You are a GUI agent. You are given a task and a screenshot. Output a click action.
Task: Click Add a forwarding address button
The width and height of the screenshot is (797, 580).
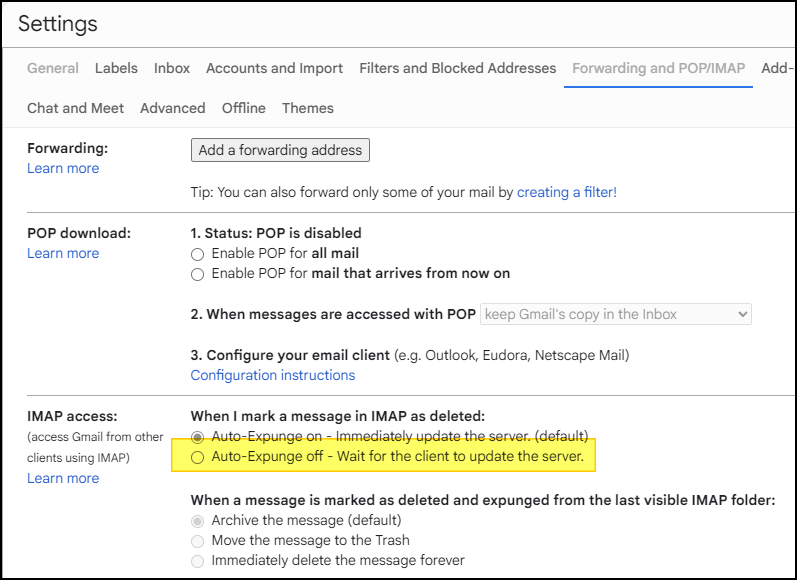pyautogui.click(x=280, y=150)
